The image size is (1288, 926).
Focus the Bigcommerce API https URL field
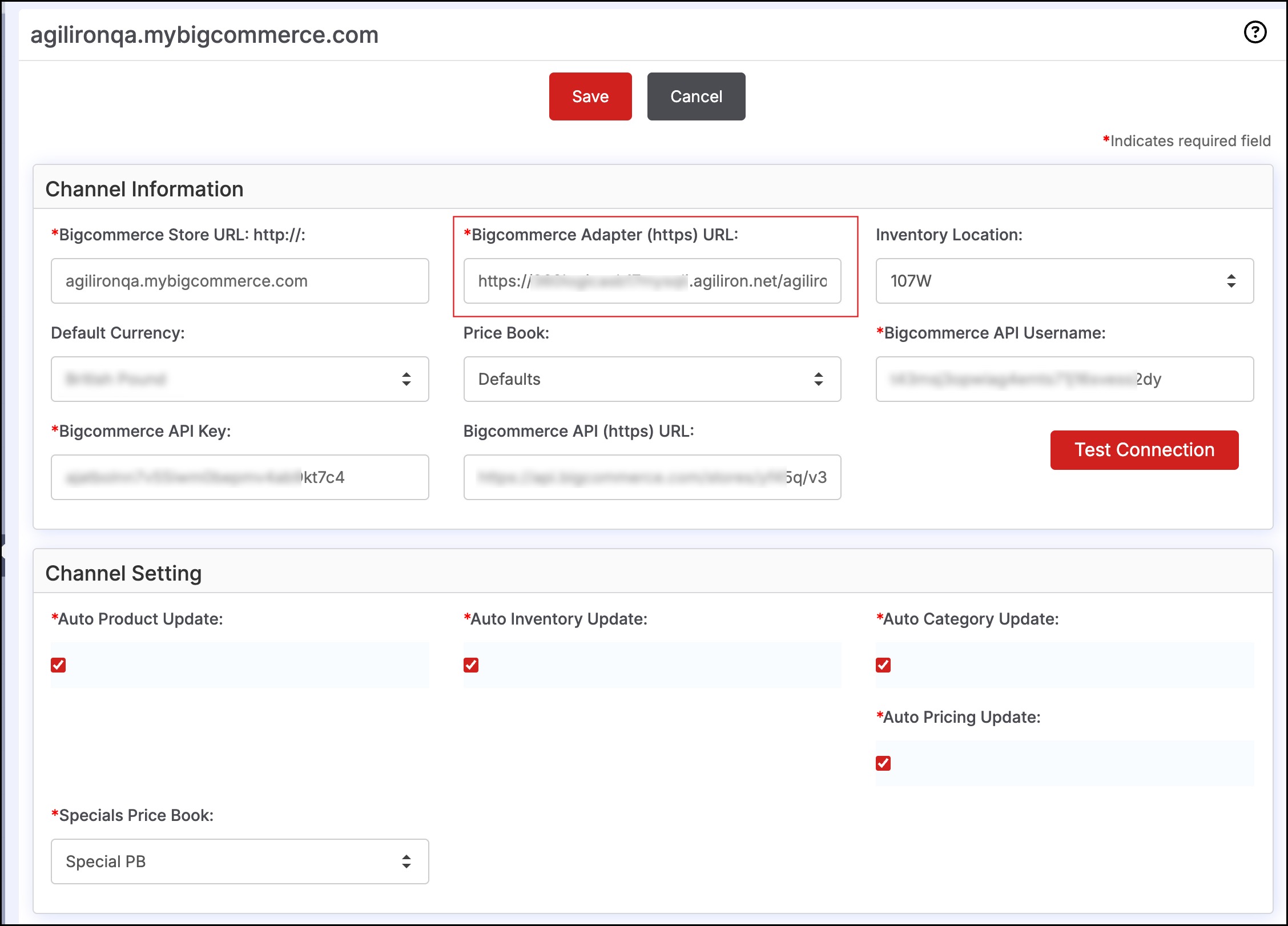point(652,477)
